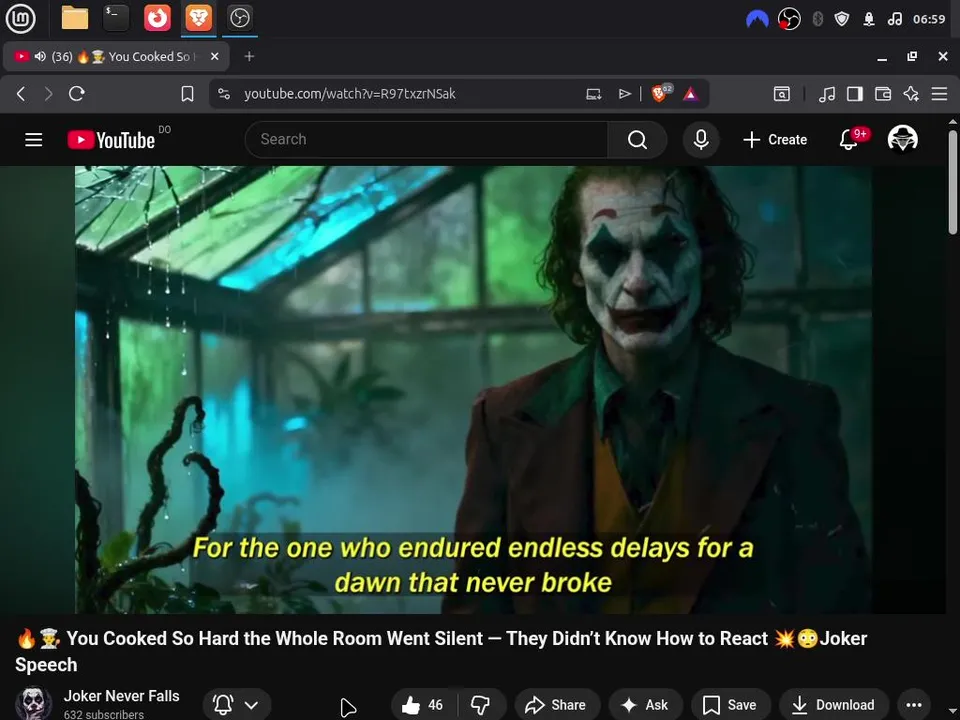
Task: Toggle the browser sidebar panel
Action: [855, 94]
